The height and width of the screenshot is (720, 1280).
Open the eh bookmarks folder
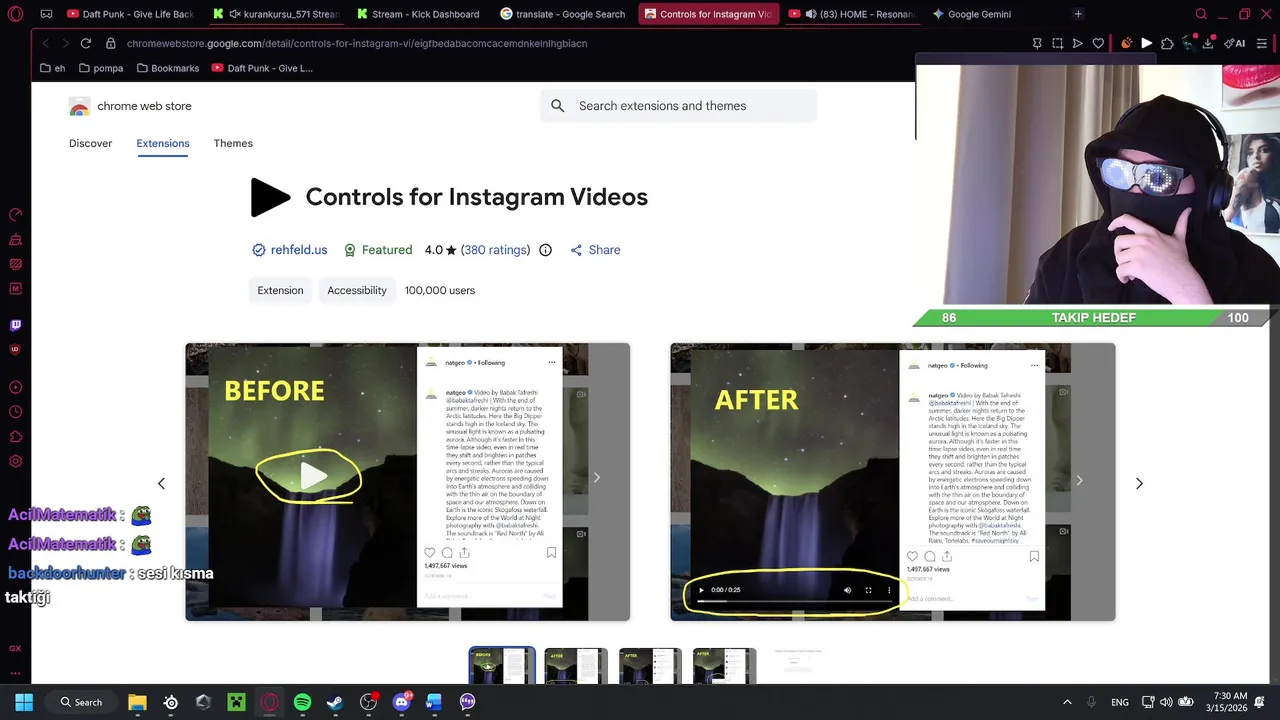(x=53, y=68)
